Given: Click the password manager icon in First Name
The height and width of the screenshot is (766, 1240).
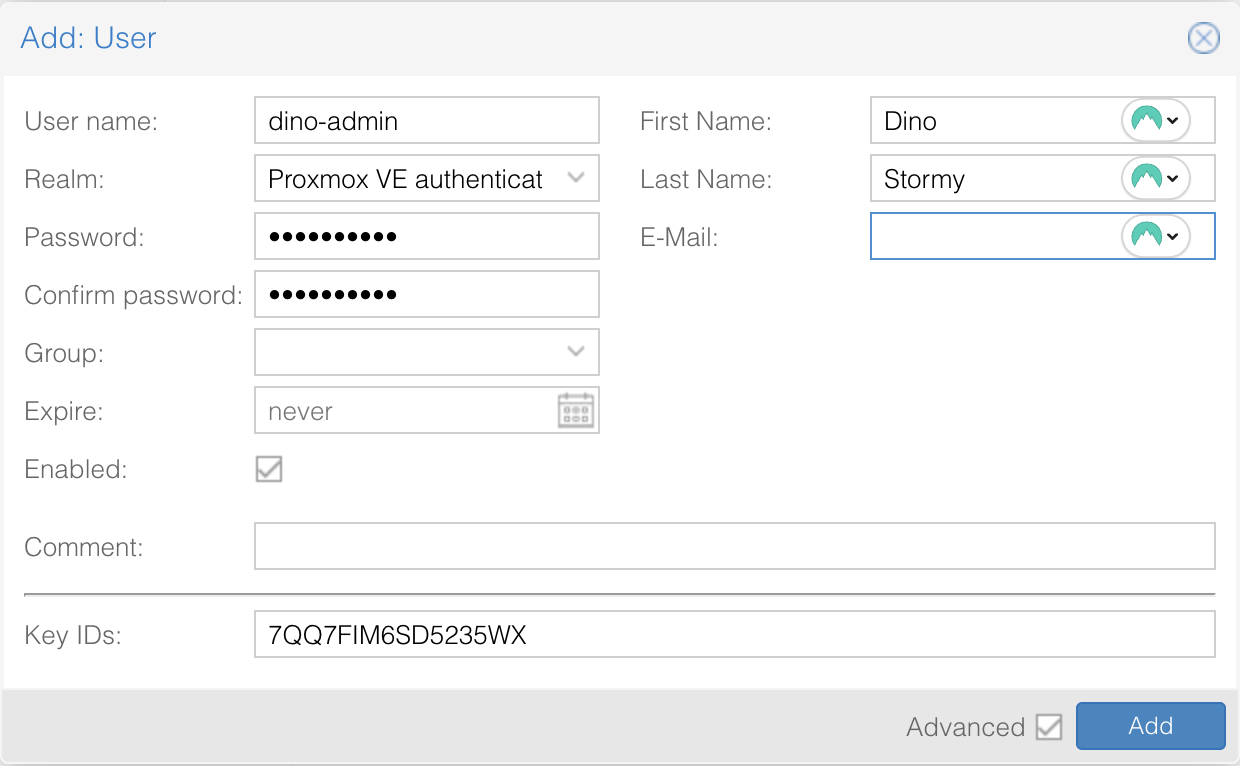Looking at the screenshot, I should coord(1155,121).
